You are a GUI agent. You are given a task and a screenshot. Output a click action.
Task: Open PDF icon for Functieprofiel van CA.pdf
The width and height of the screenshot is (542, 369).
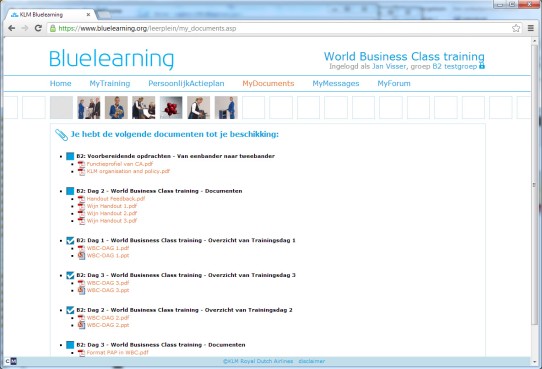tap(81, 164)
